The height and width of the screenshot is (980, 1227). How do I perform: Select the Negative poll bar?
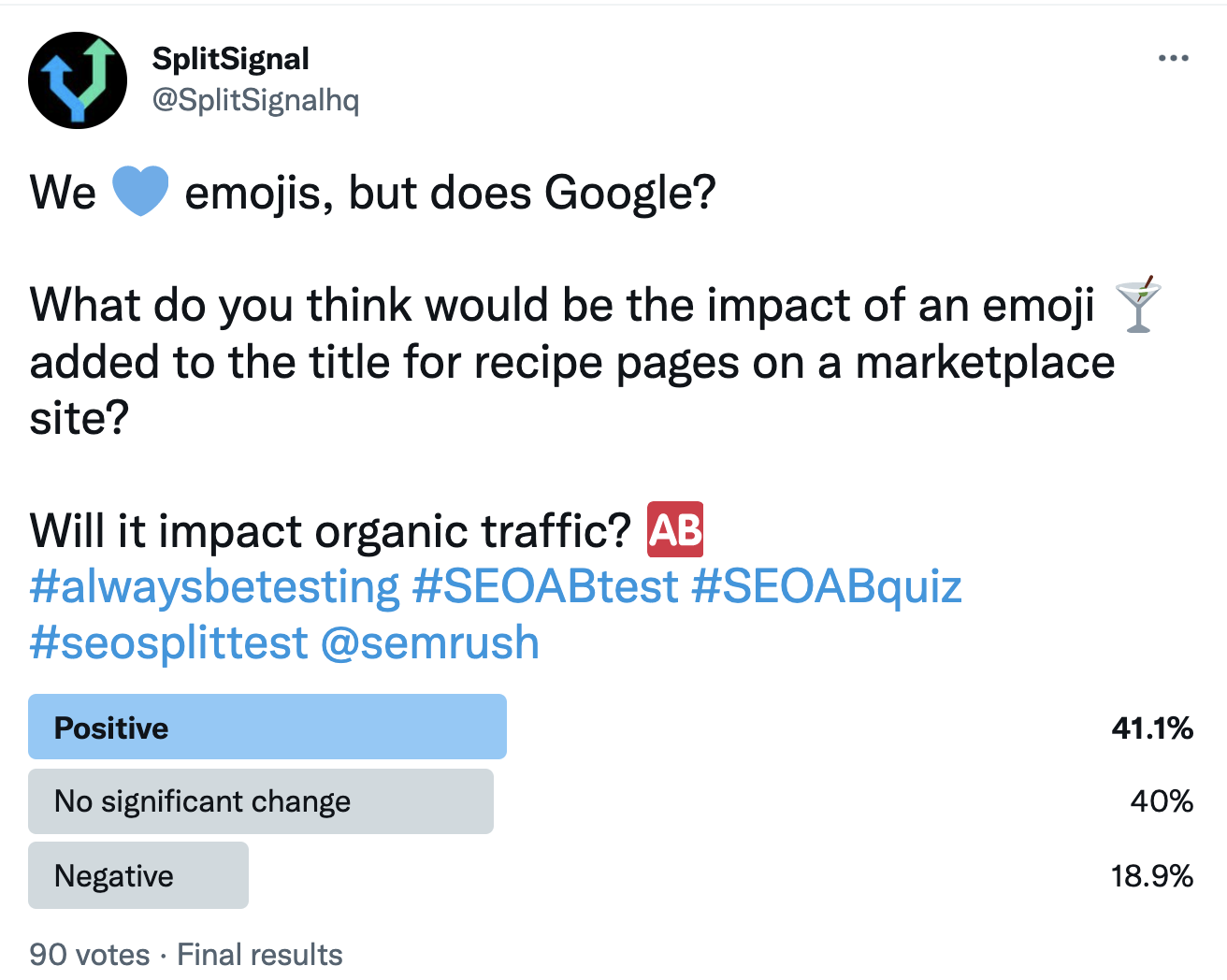(138, 875)
